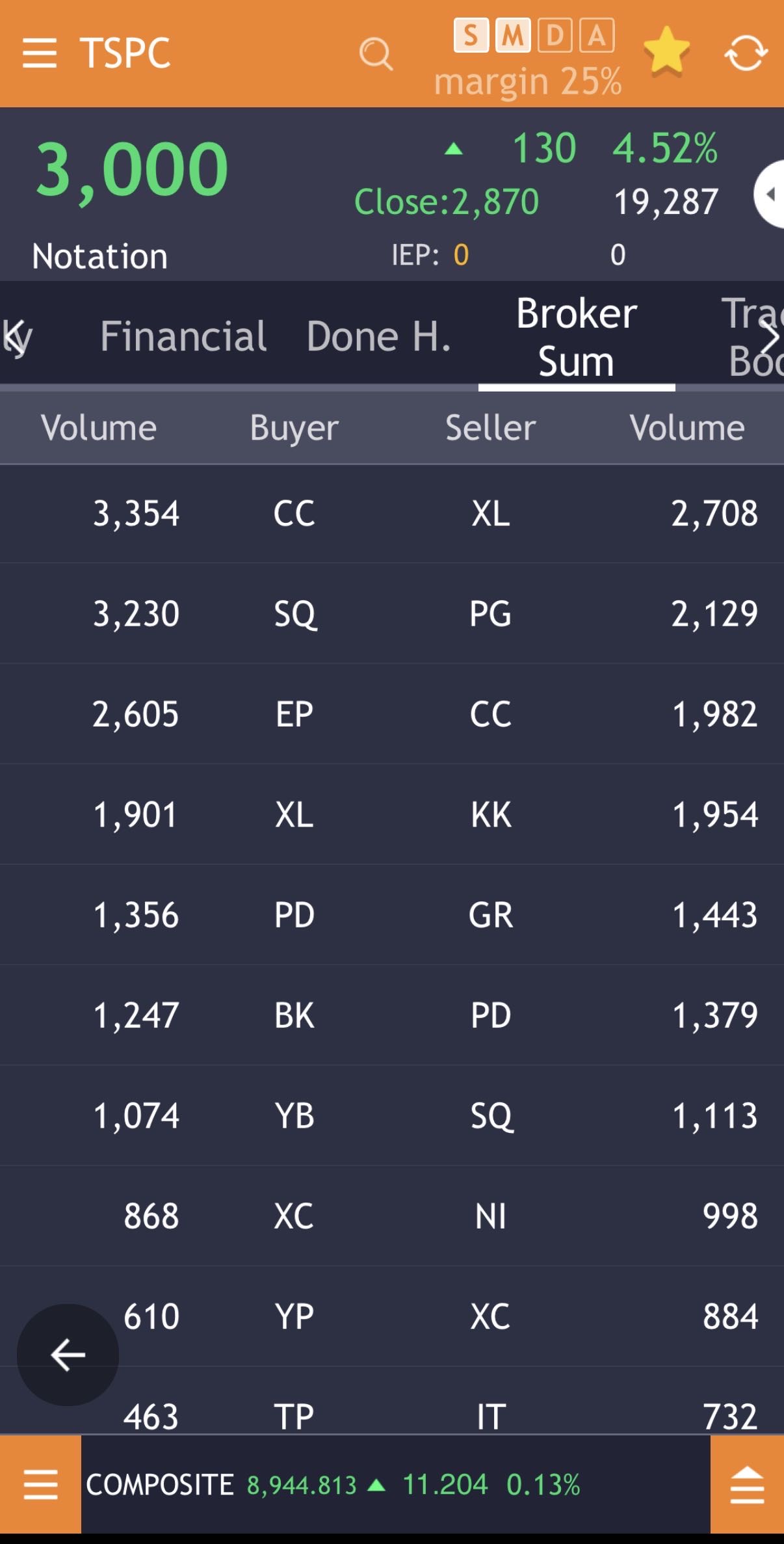
Task: Switch to the Financial tab
Action: pyautogui.click(x=183, y=336)
